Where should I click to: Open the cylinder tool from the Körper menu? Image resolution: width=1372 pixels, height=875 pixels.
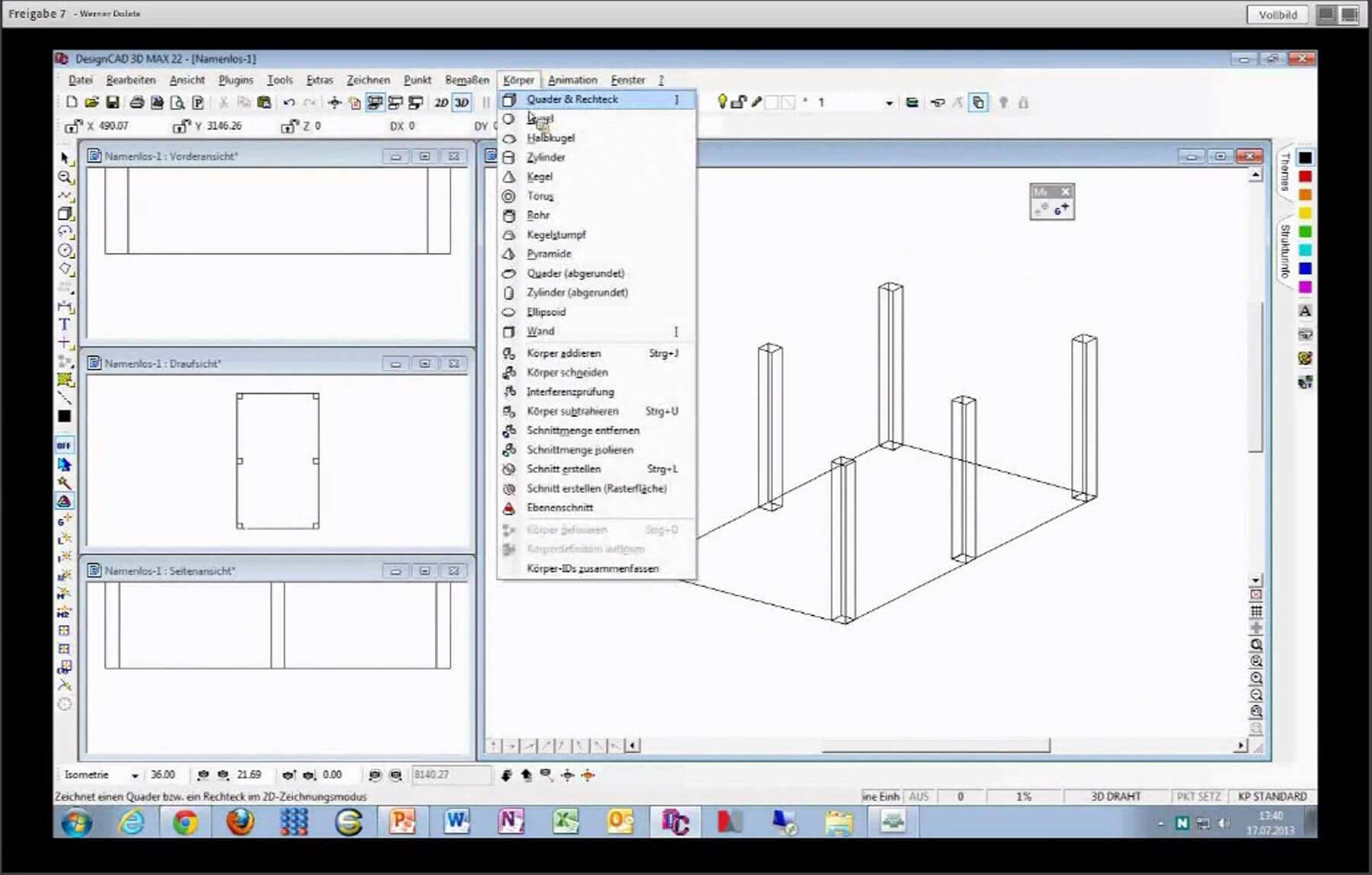point(546,157)
